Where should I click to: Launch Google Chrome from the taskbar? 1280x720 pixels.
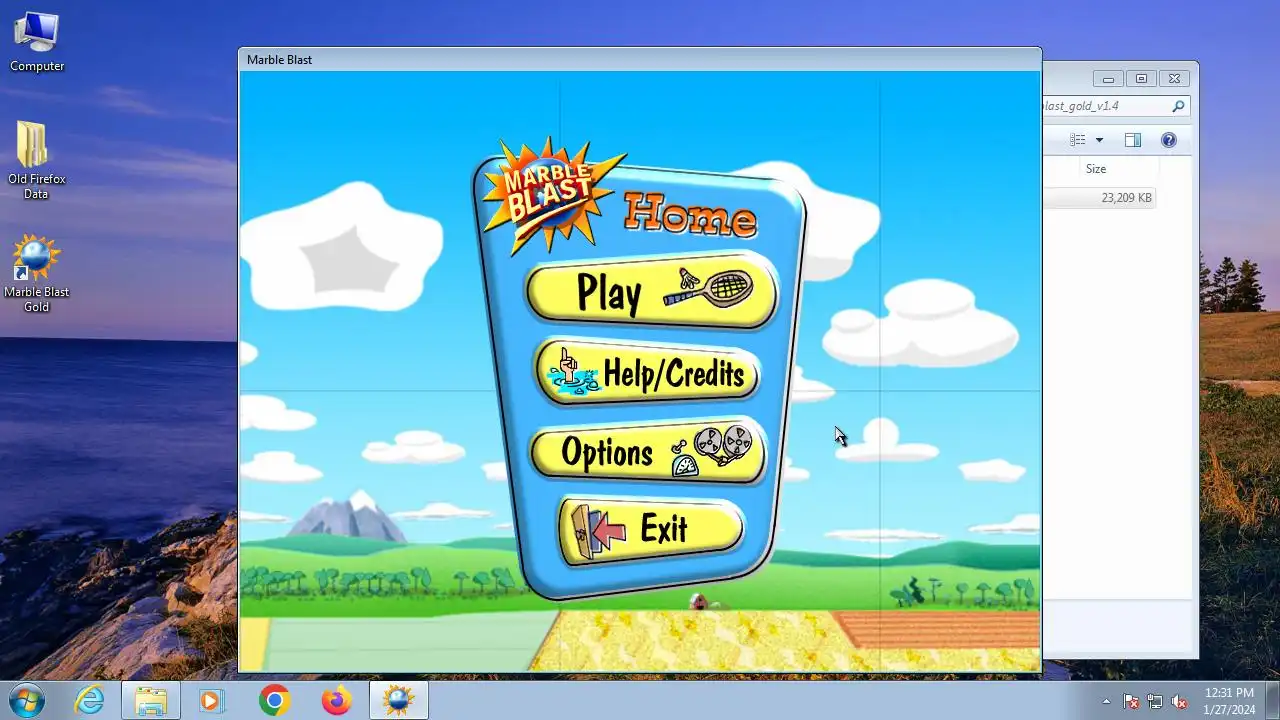click(274, 700)
